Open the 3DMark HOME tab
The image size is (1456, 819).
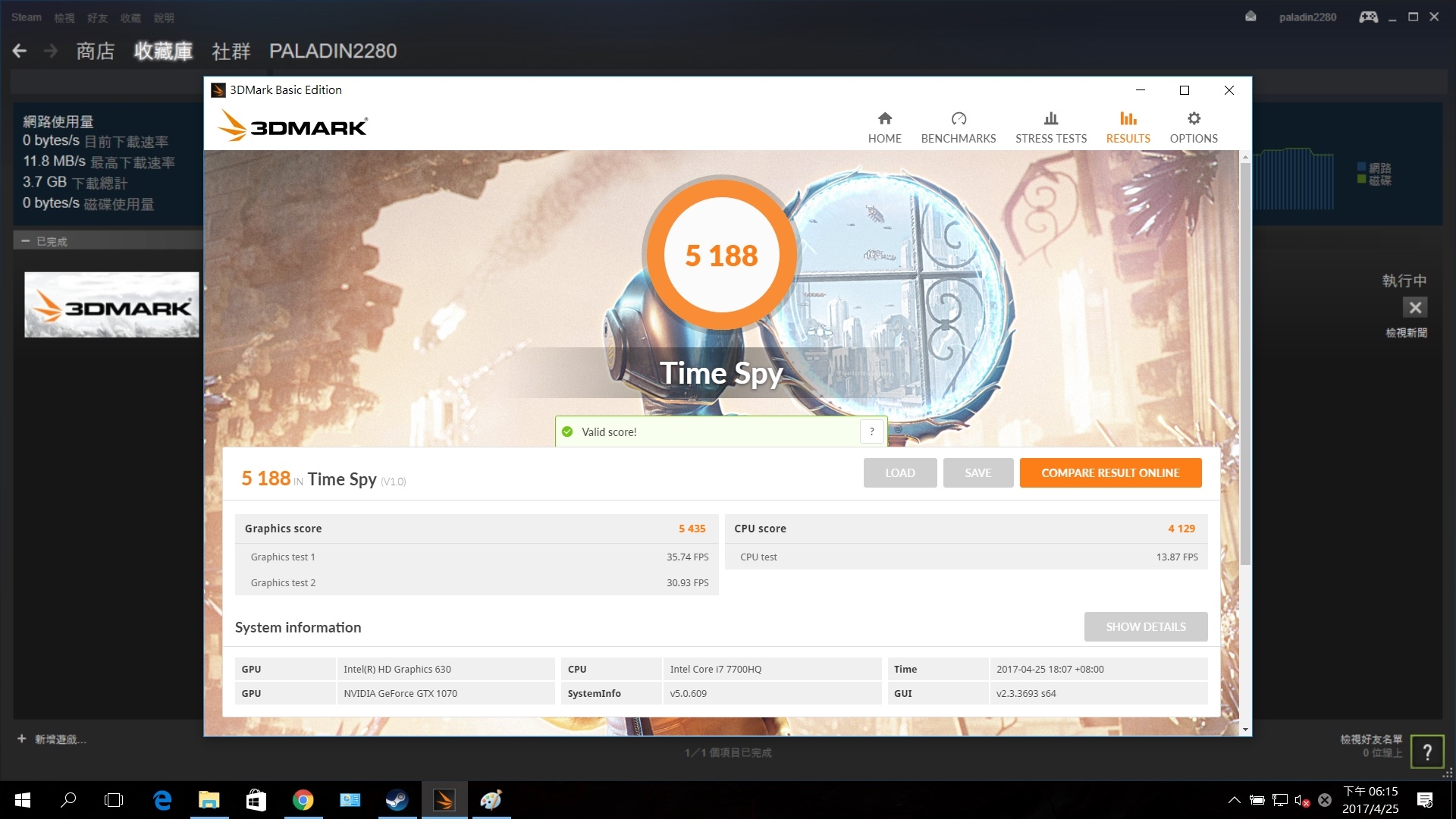[884, 128]
